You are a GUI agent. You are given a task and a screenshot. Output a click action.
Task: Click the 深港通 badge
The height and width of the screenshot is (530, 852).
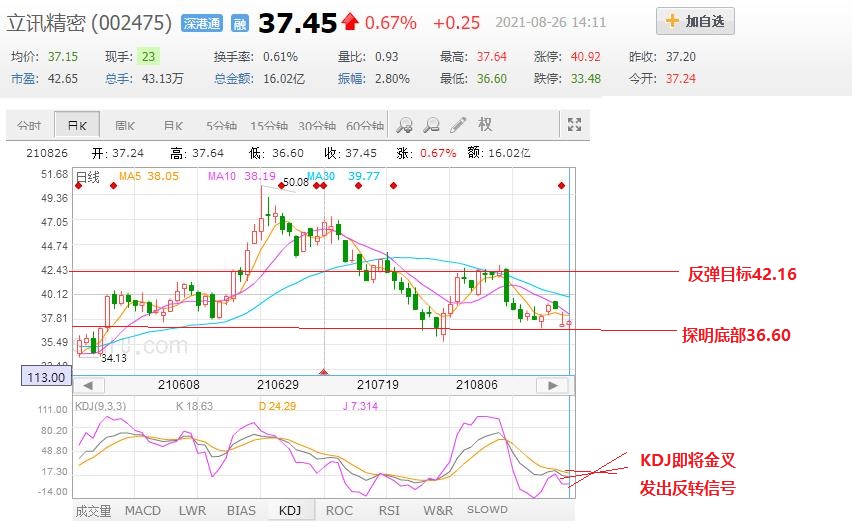click(202, 23)
